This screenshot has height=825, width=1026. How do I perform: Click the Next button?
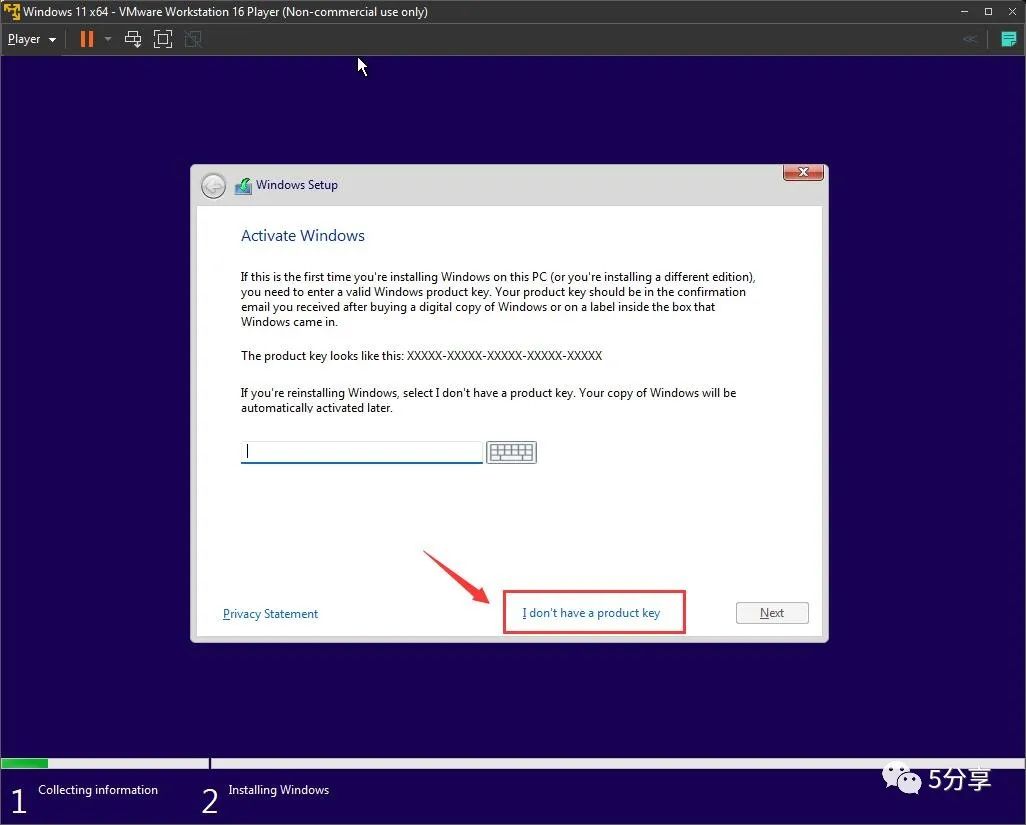(x=772, y=613)
